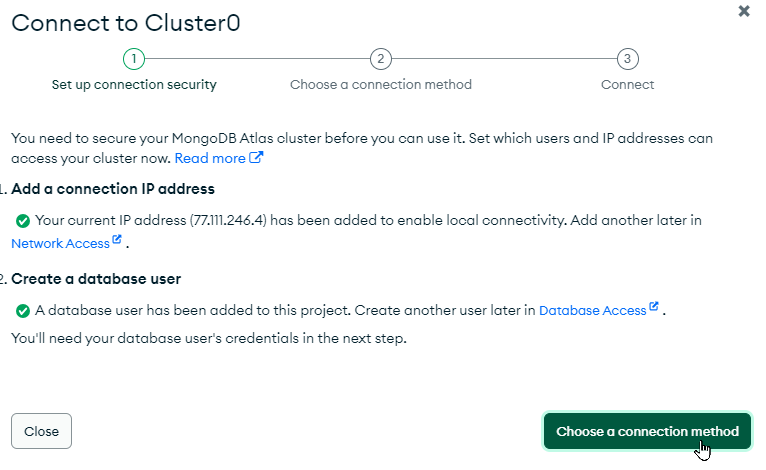766x470 pixels.
Task: Click the 'Create a database user' heading
Action: point(96,279)
